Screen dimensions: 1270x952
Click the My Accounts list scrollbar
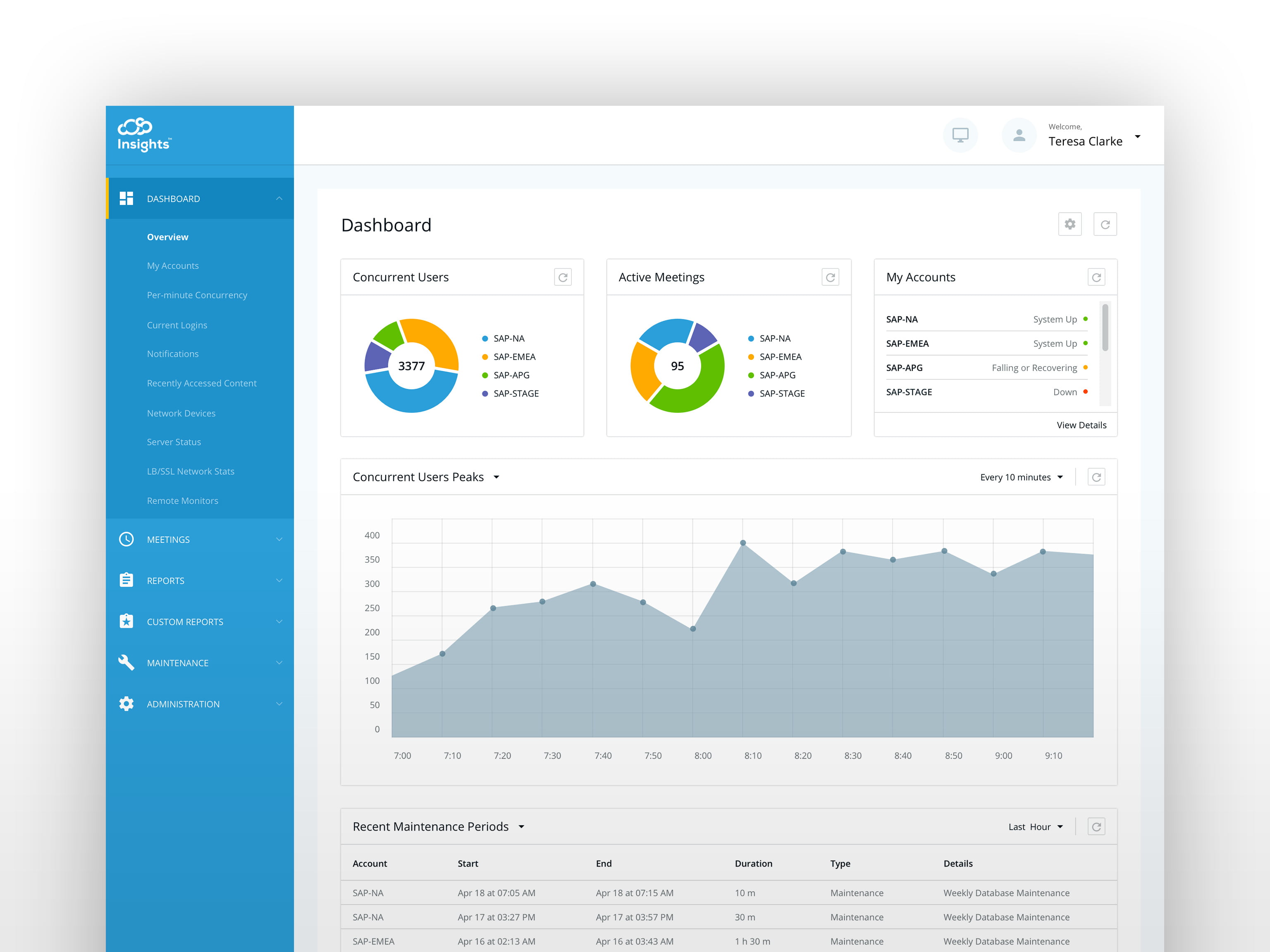tap(1105, 328)
